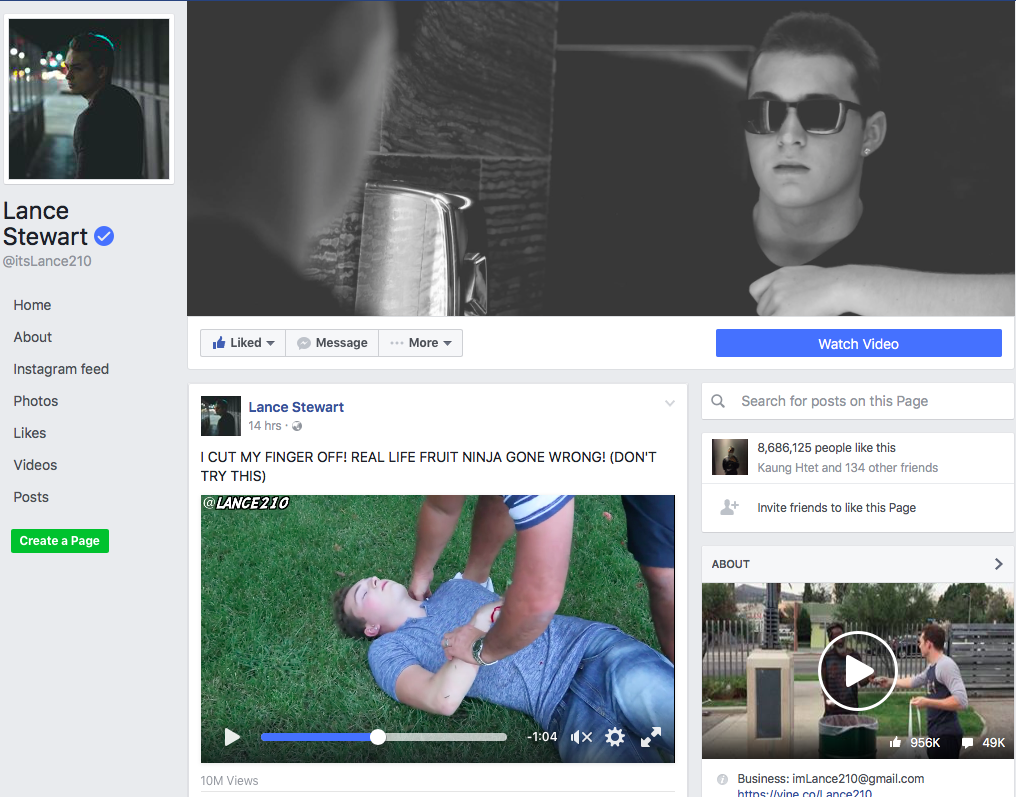This screenshot has width=1016, height=797.
Task: Open the page profile picture
Action: [x=89, y=98]
